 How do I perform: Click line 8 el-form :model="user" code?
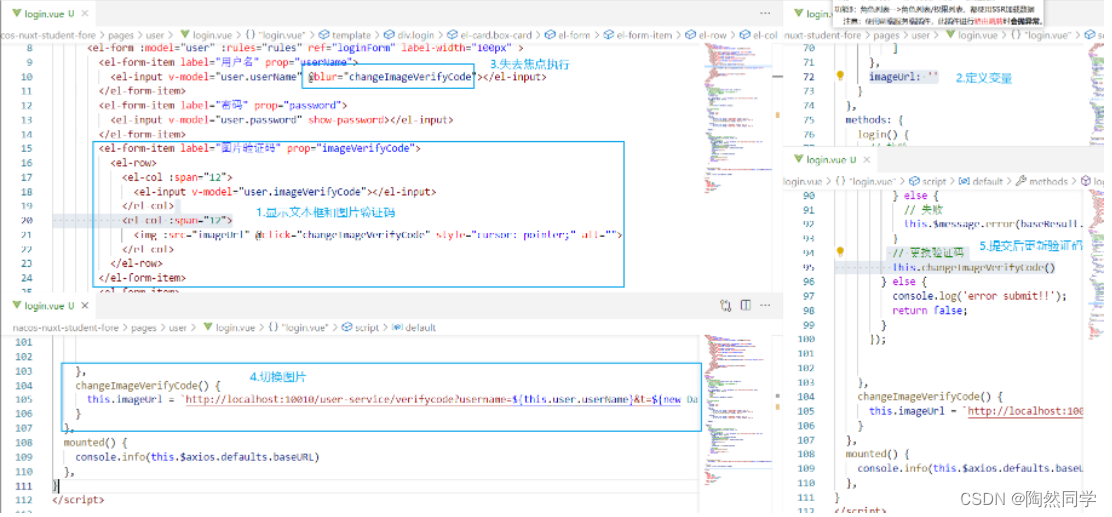pos(305,48)
